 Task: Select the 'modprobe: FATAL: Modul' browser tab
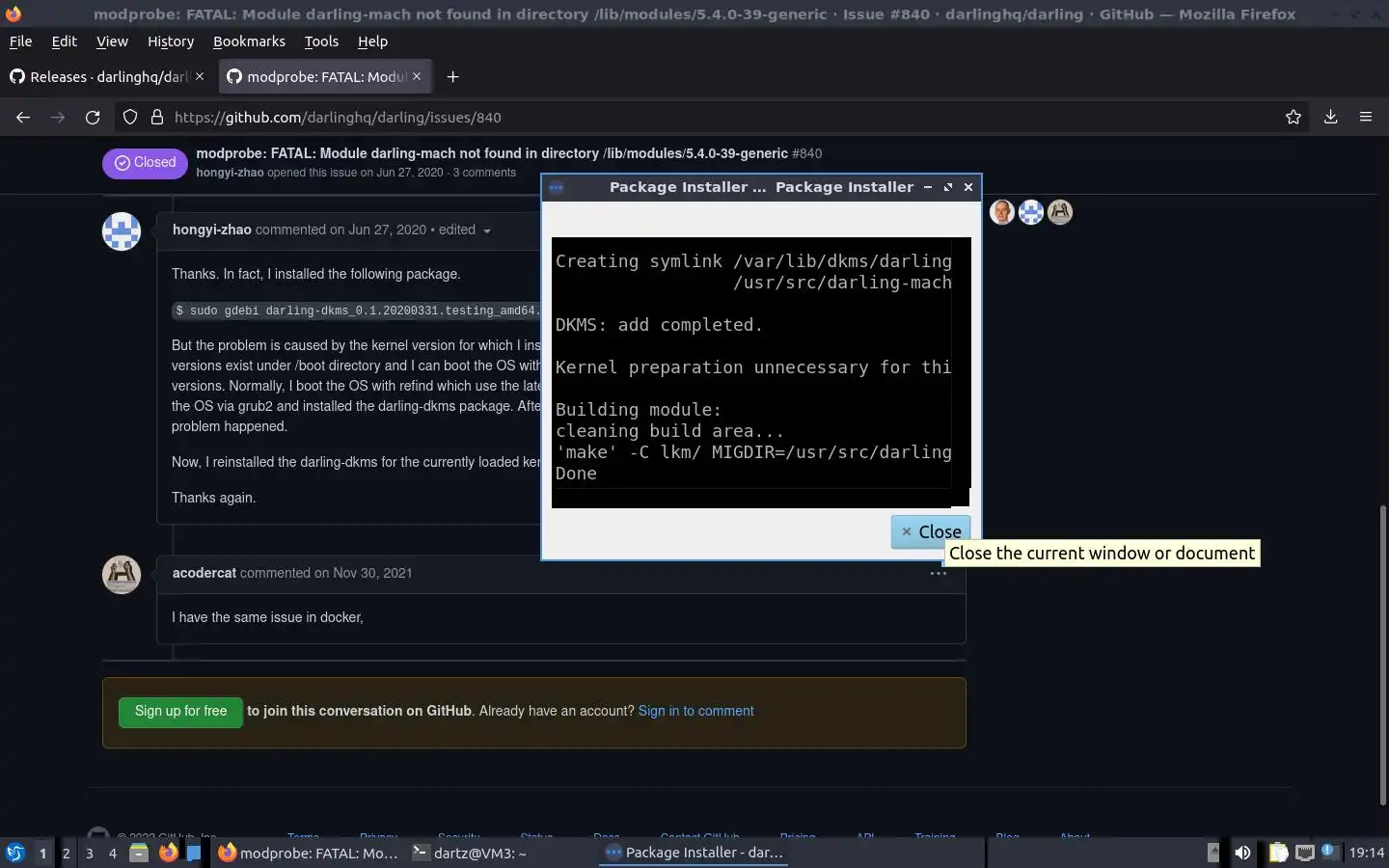pyautogui.click(x=324, y=77)
